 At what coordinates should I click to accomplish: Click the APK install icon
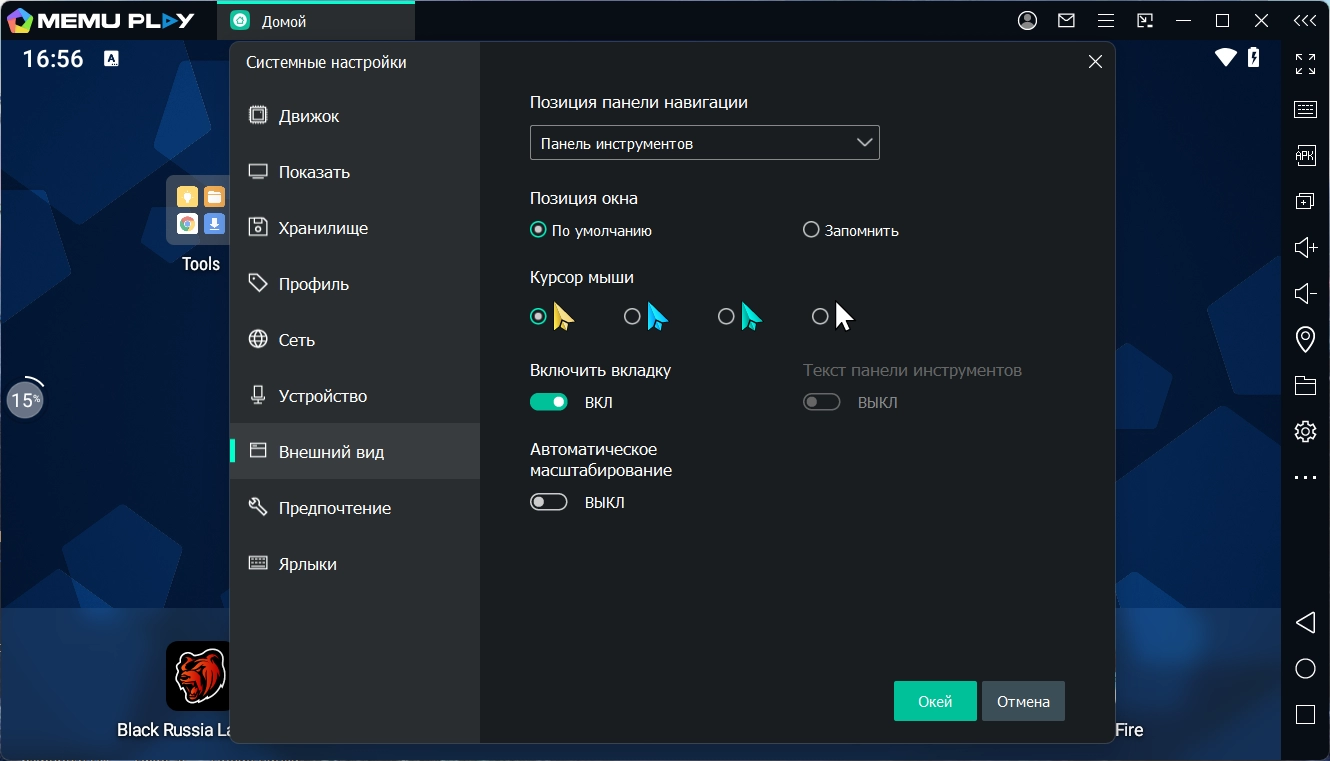[1305, 155]
